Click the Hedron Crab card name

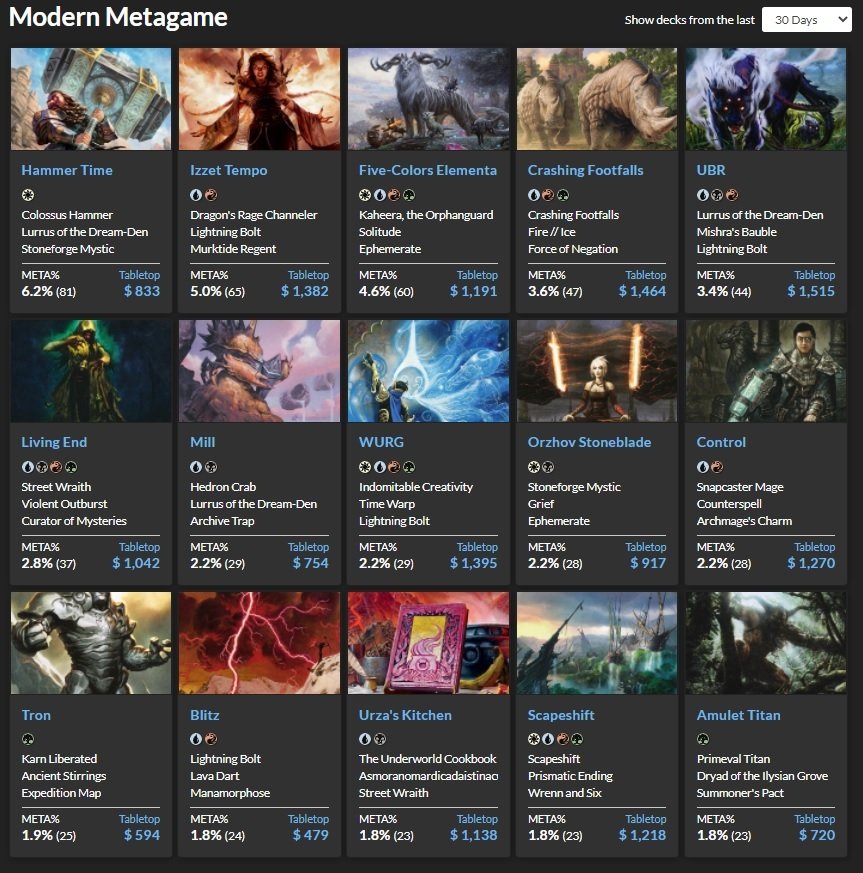[x=223, y=487]
